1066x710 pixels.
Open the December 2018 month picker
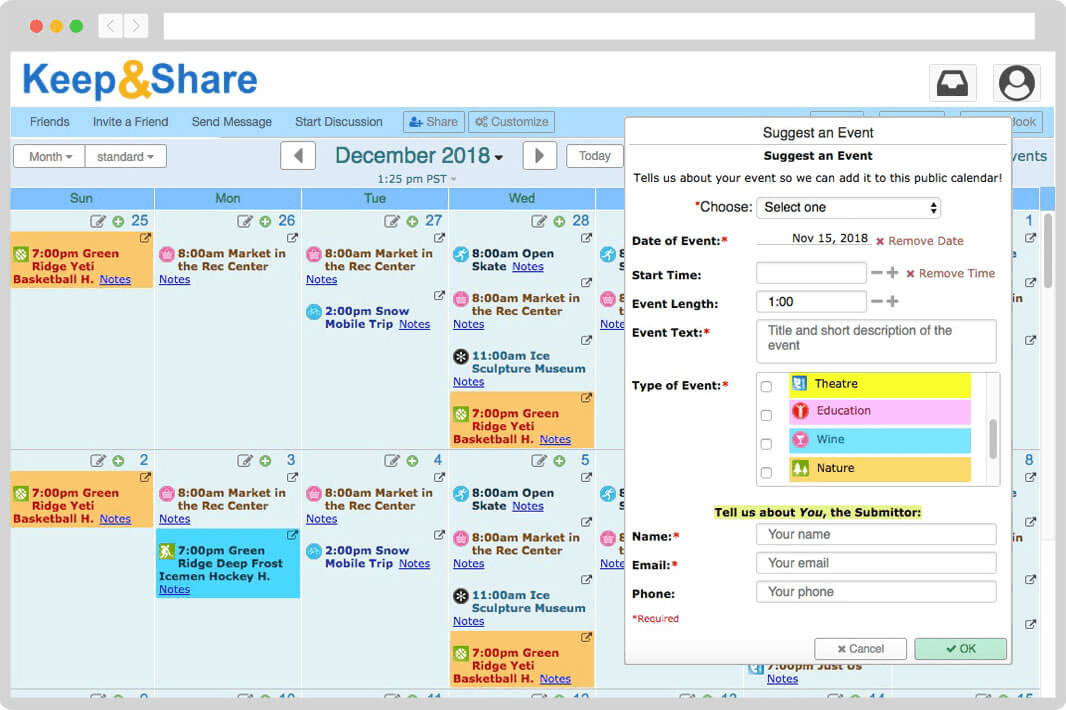(x=418, y=156)
